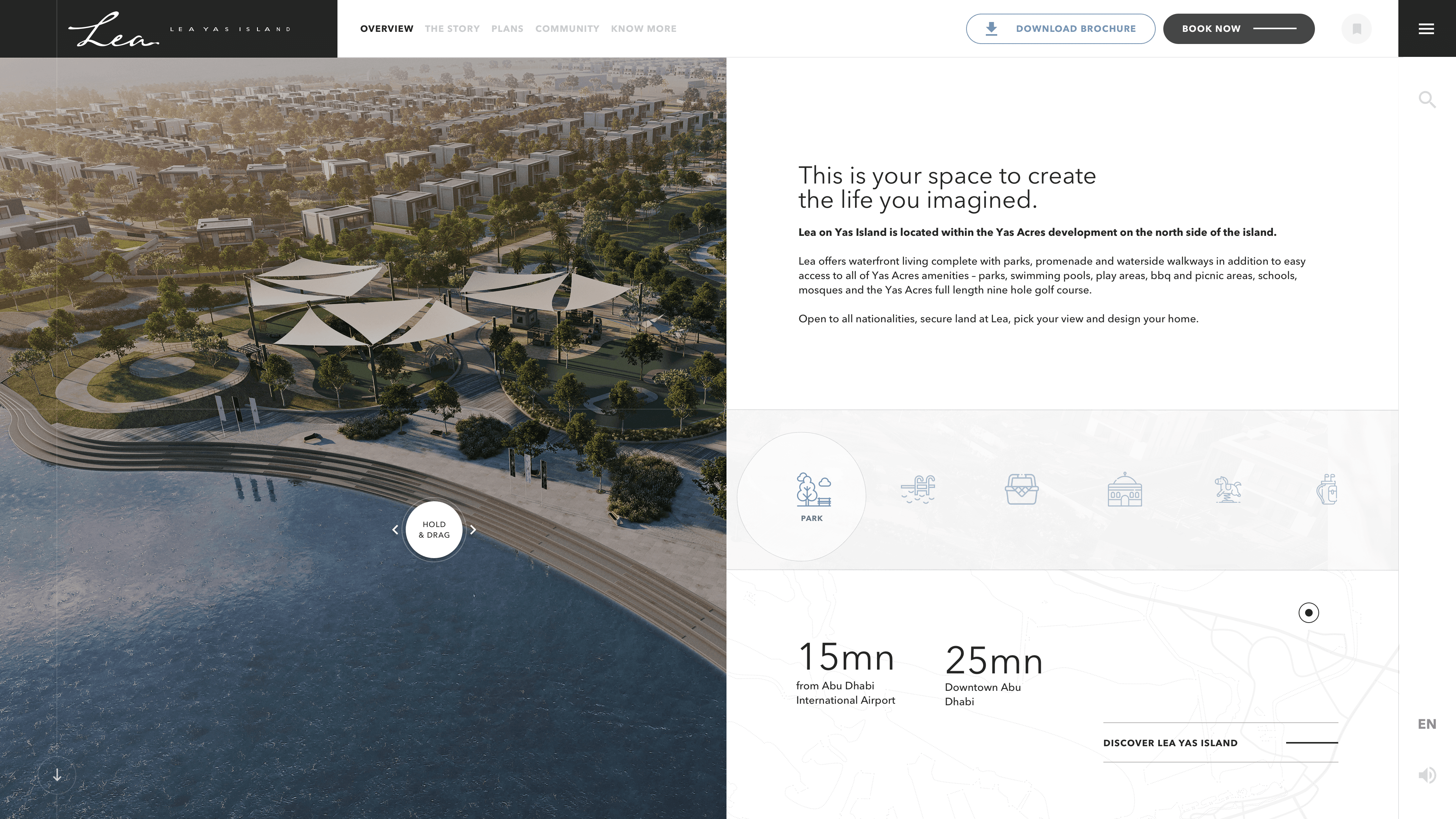
Task: Click the bookmark icon near Book Now
Action: tap(1357, 28)
